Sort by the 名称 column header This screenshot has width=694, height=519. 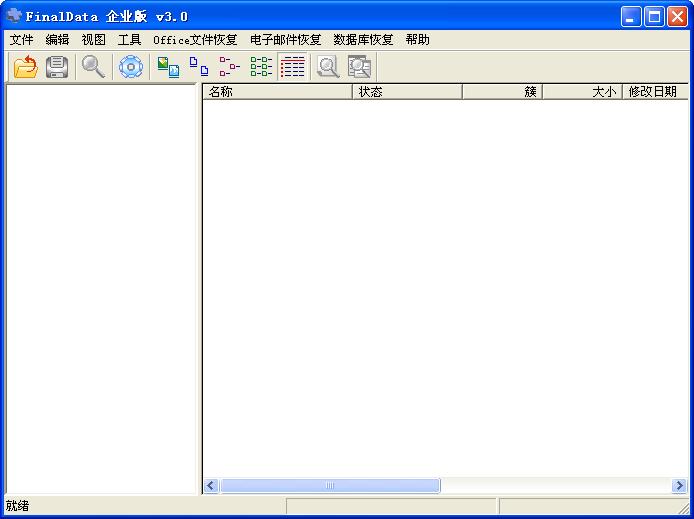pyautogui.click(x=278, y=92)
